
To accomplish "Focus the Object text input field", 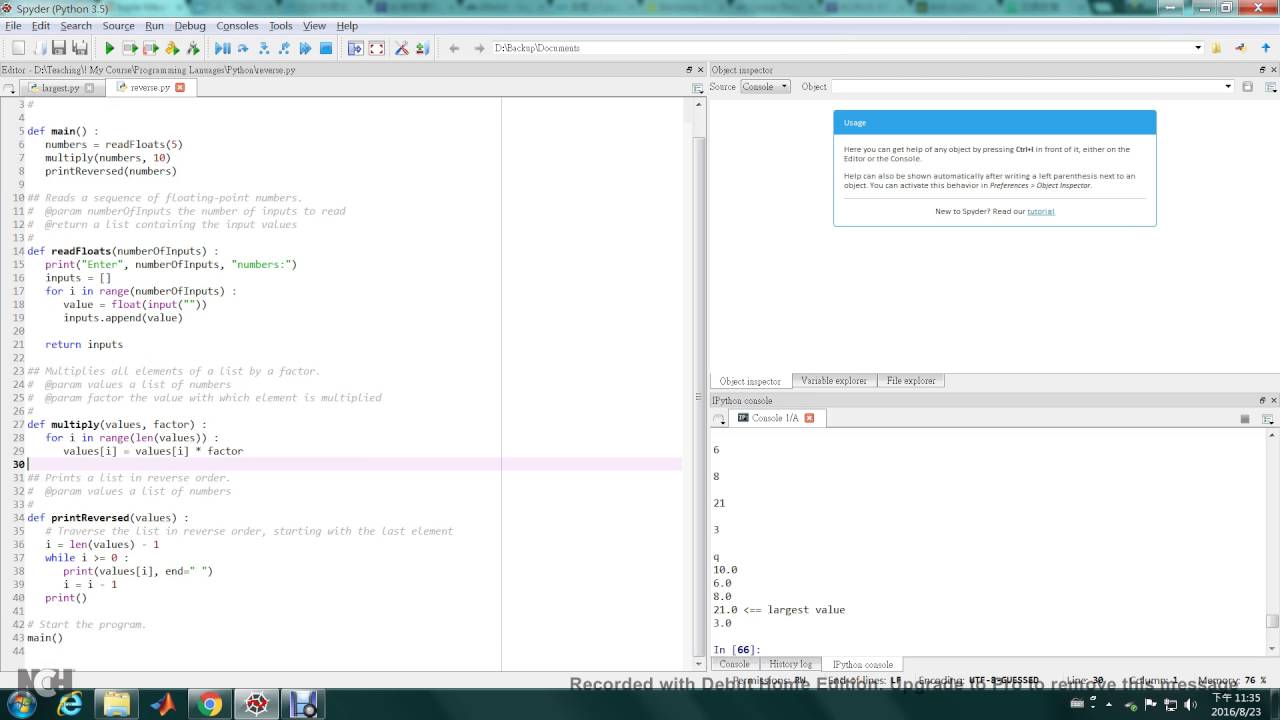I will point(1026,87).
